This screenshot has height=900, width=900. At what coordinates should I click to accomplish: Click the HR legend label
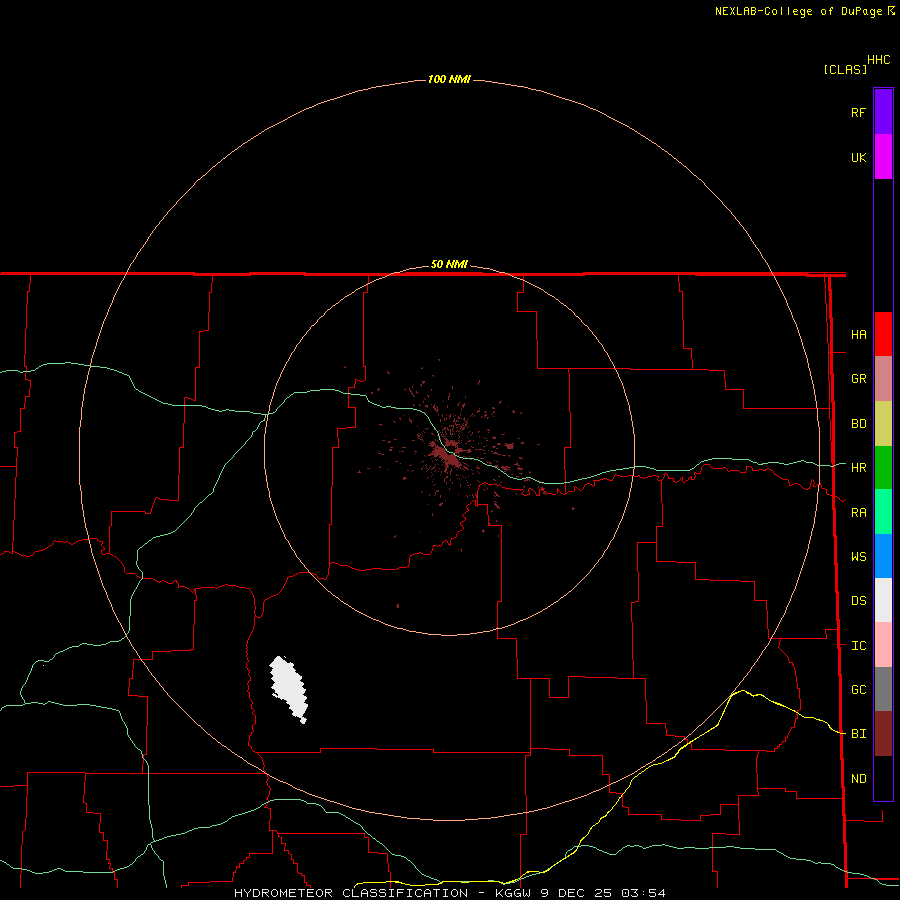click(858, 468)
